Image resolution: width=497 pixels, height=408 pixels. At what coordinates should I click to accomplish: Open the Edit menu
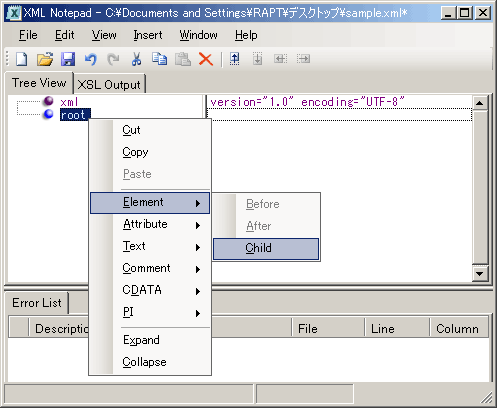tap(65, 35)
